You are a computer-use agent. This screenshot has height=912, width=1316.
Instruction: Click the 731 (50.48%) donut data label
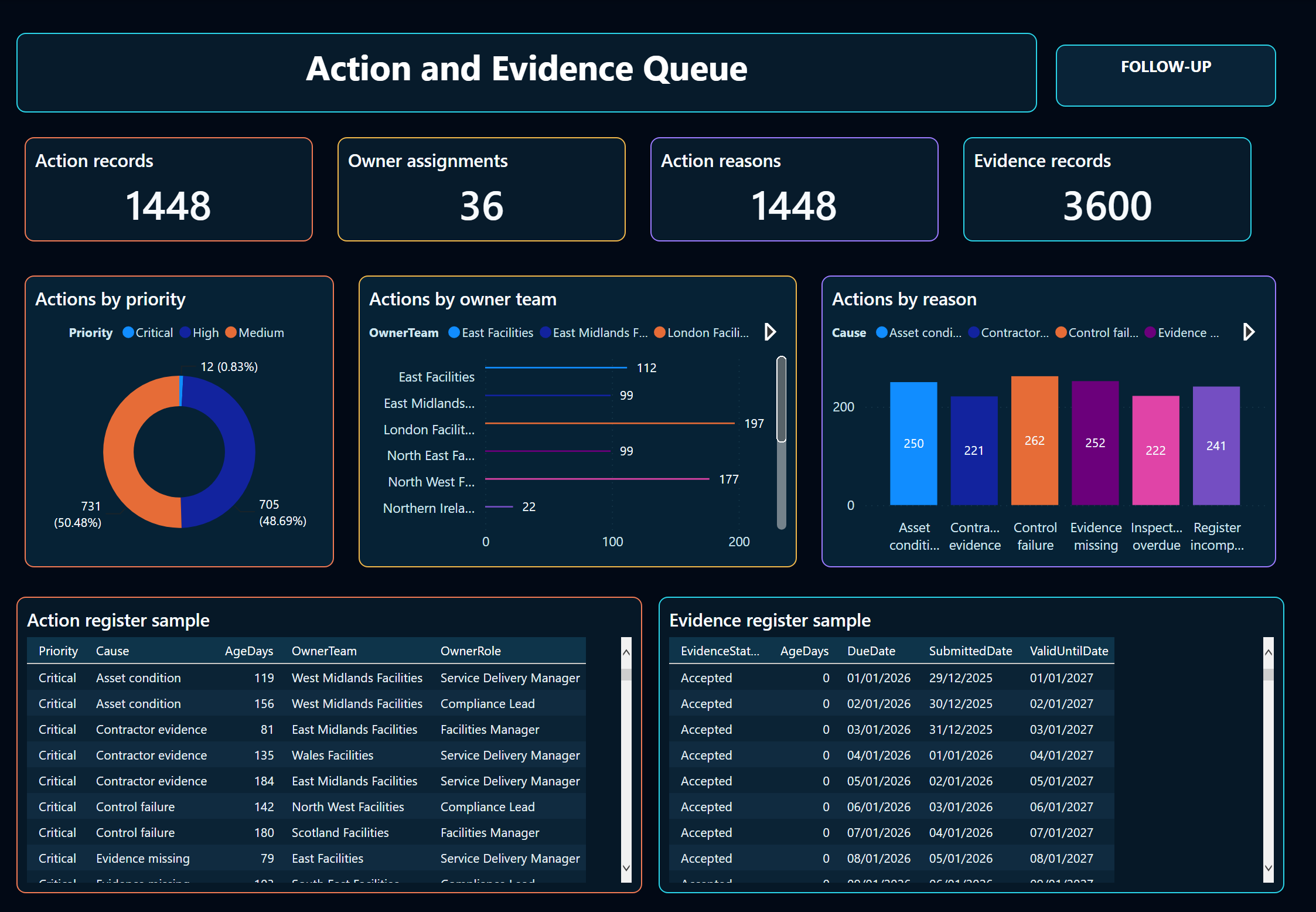(78, 514)
